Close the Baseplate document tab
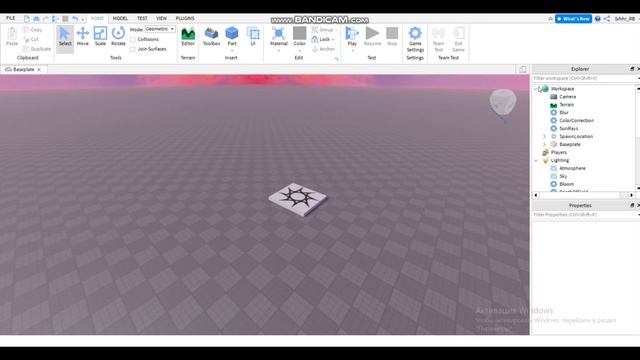Image resolution: width=640 pixels, height=360 pixels. tap(39, 70)
